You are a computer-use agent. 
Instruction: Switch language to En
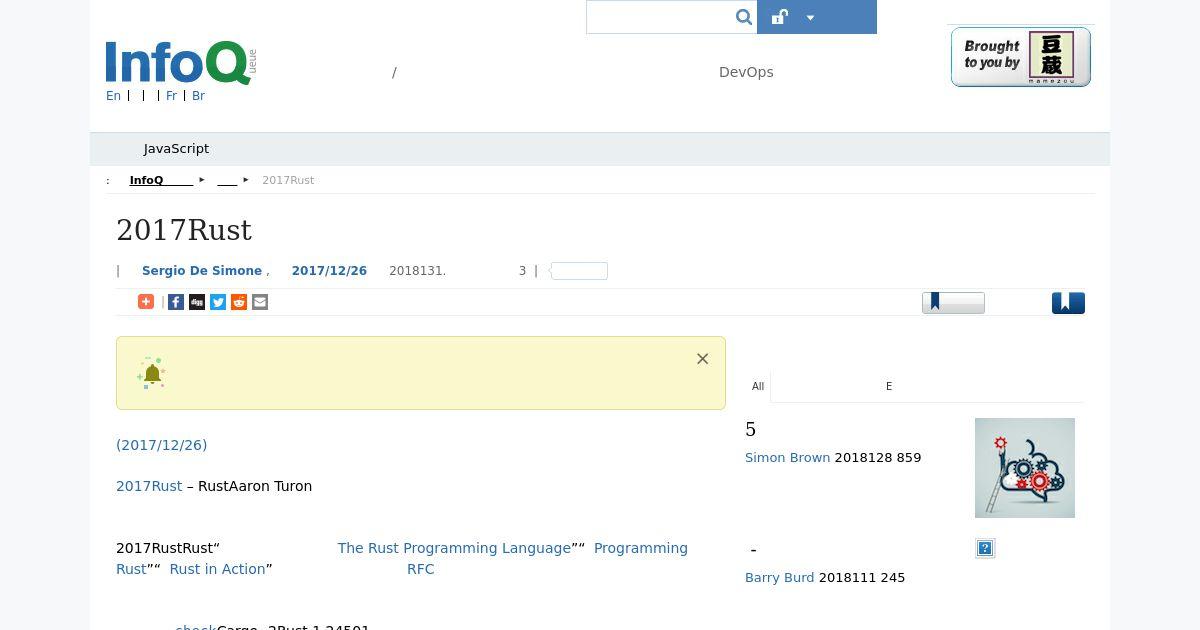point(113,96)
